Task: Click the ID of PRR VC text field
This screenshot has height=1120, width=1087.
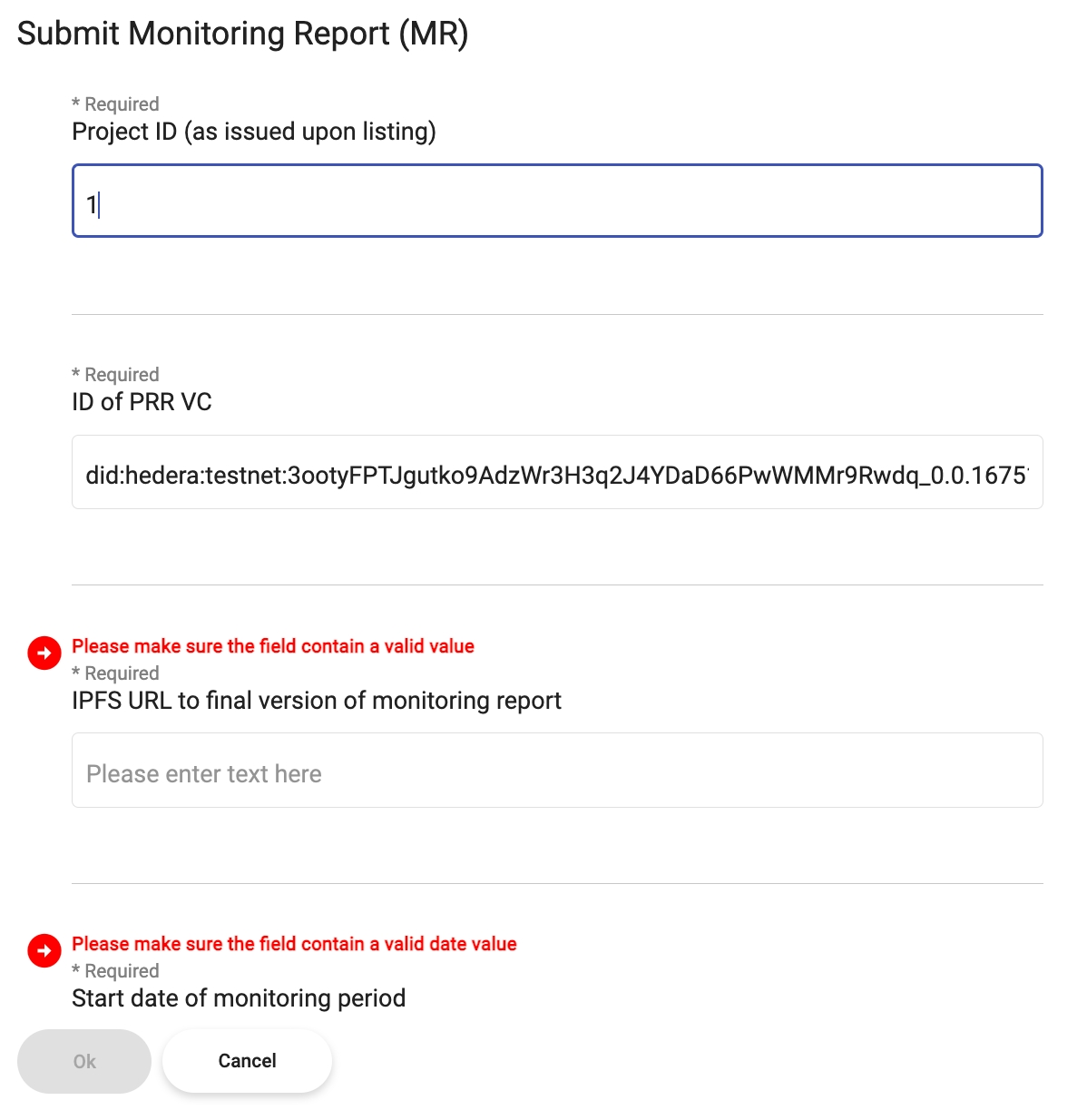Action: click(557, 472)
